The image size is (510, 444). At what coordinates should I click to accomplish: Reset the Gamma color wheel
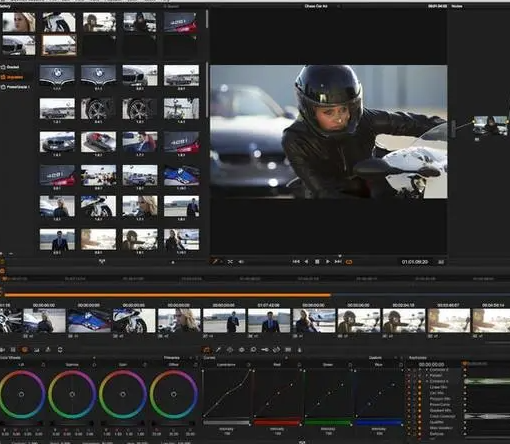[94, 365]
